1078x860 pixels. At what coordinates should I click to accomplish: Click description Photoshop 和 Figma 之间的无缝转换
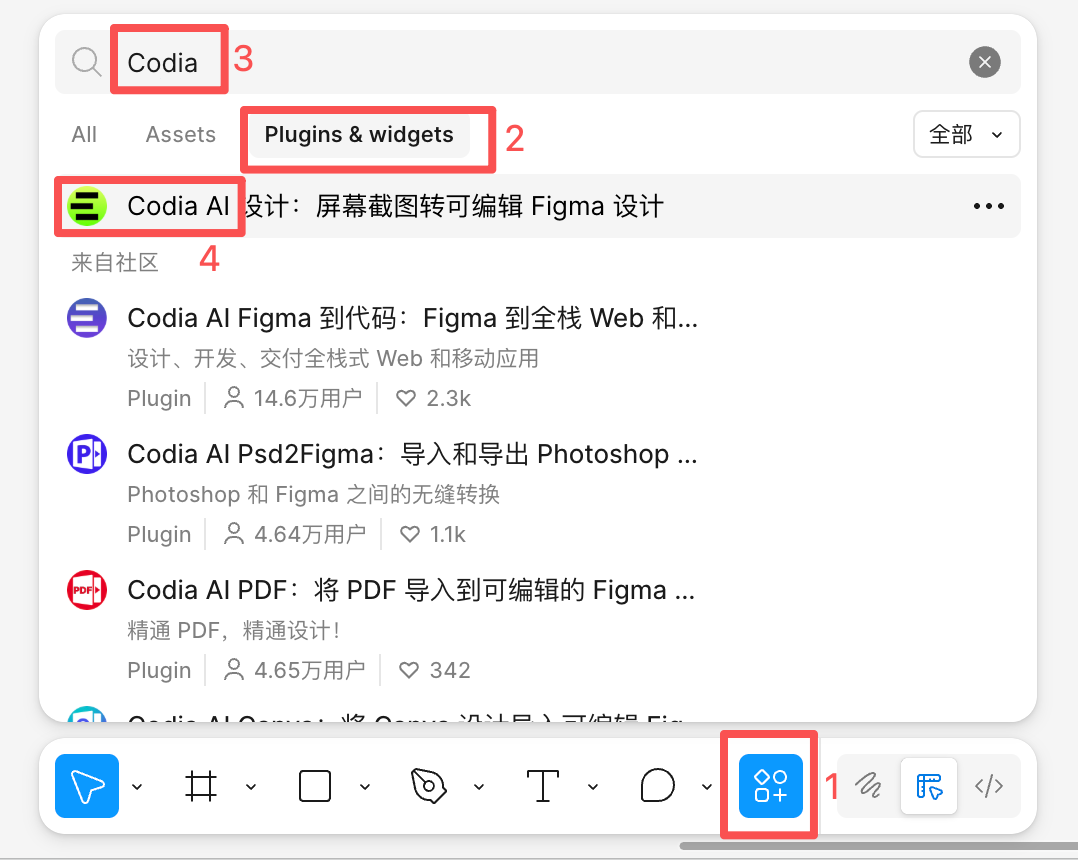tap(314, 494)
